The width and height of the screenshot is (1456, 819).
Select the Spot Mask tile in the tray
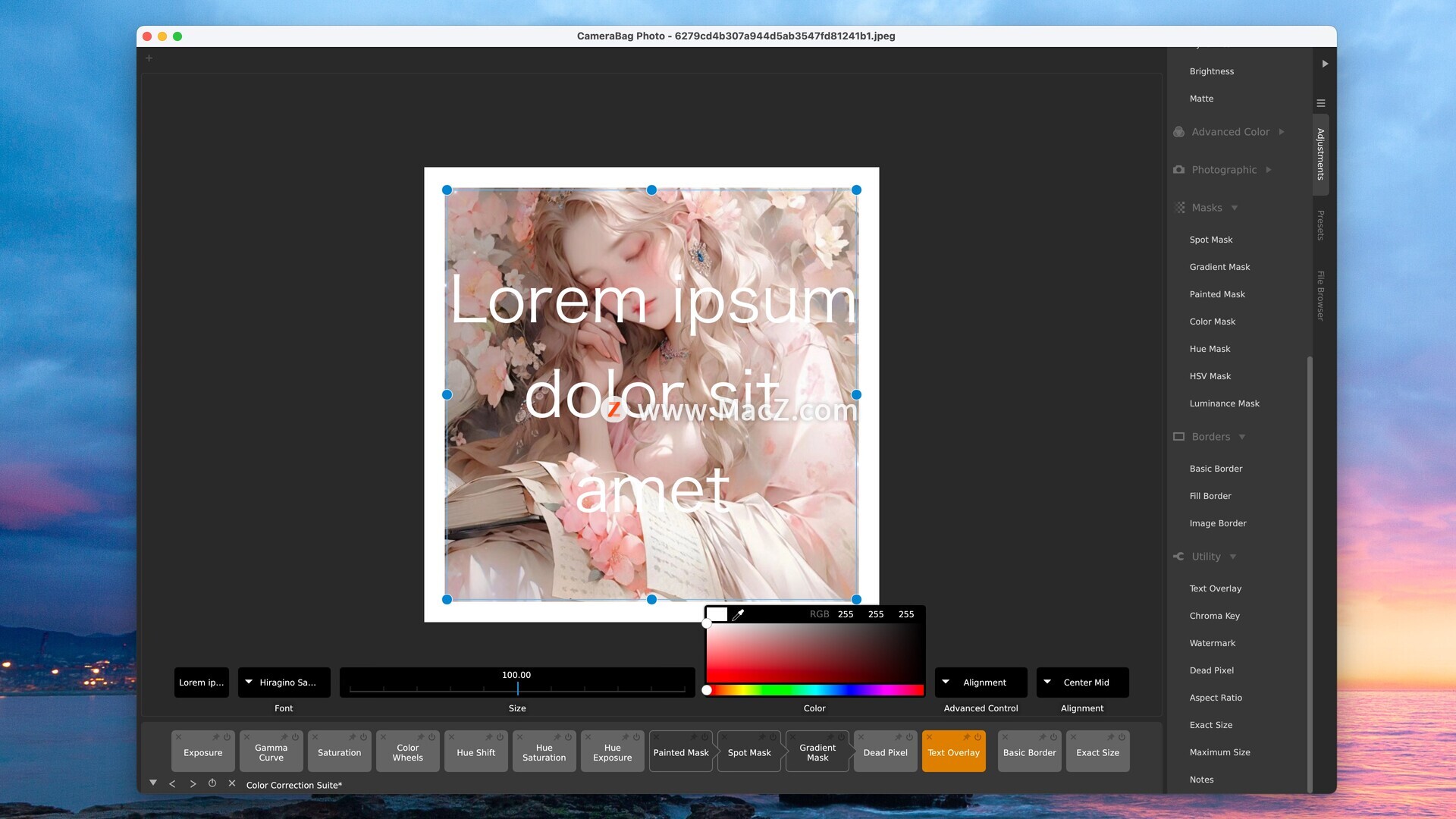(x=749, y=752)
